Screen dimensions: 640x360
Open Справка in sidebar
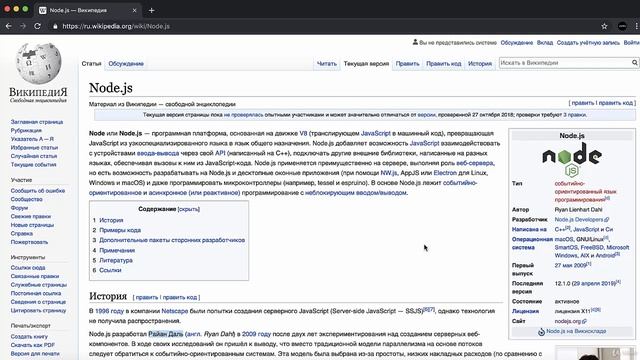(x=22, y=234)
